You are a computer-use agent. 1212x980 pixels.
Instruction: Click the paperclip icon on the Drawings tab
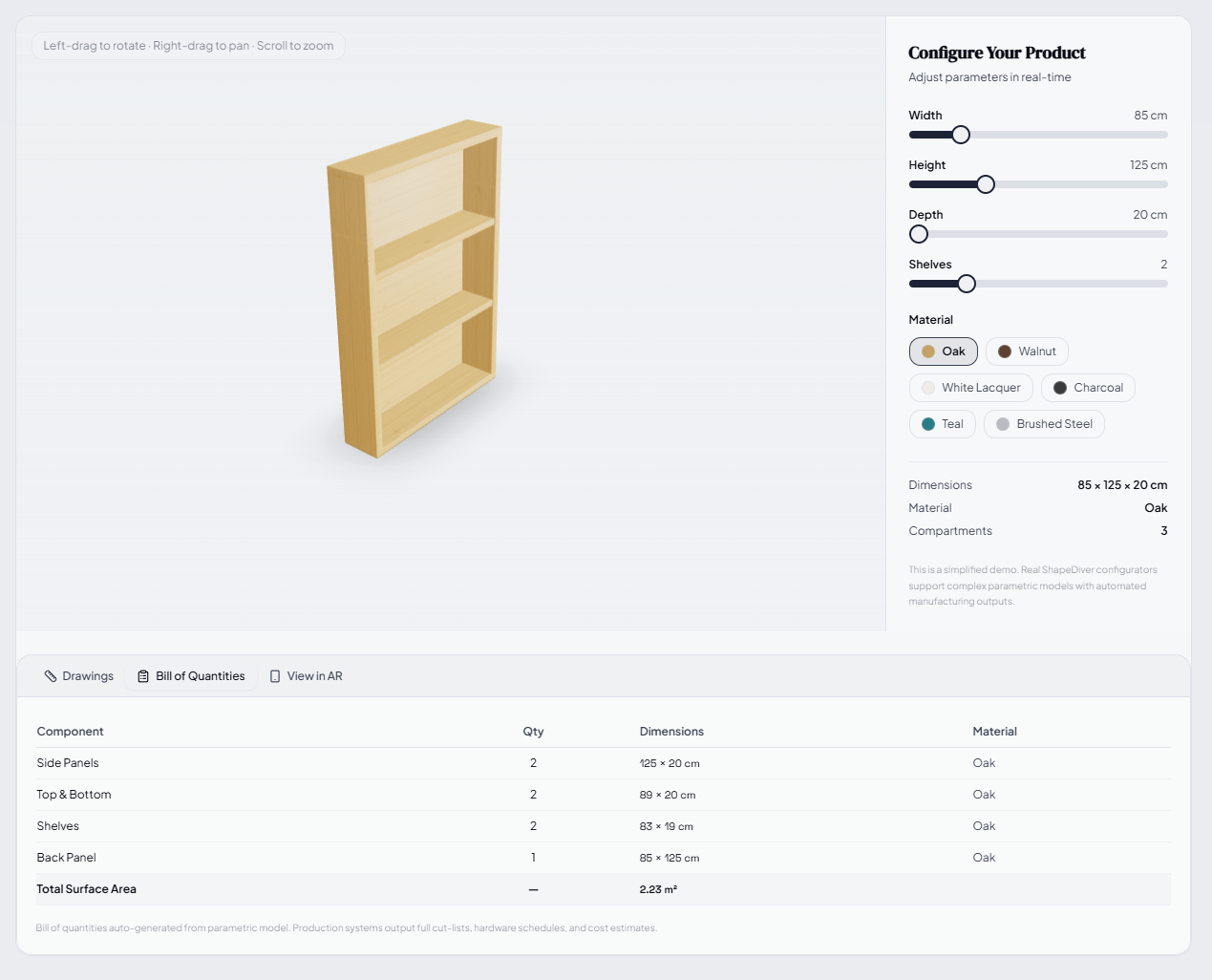(50, 675)
